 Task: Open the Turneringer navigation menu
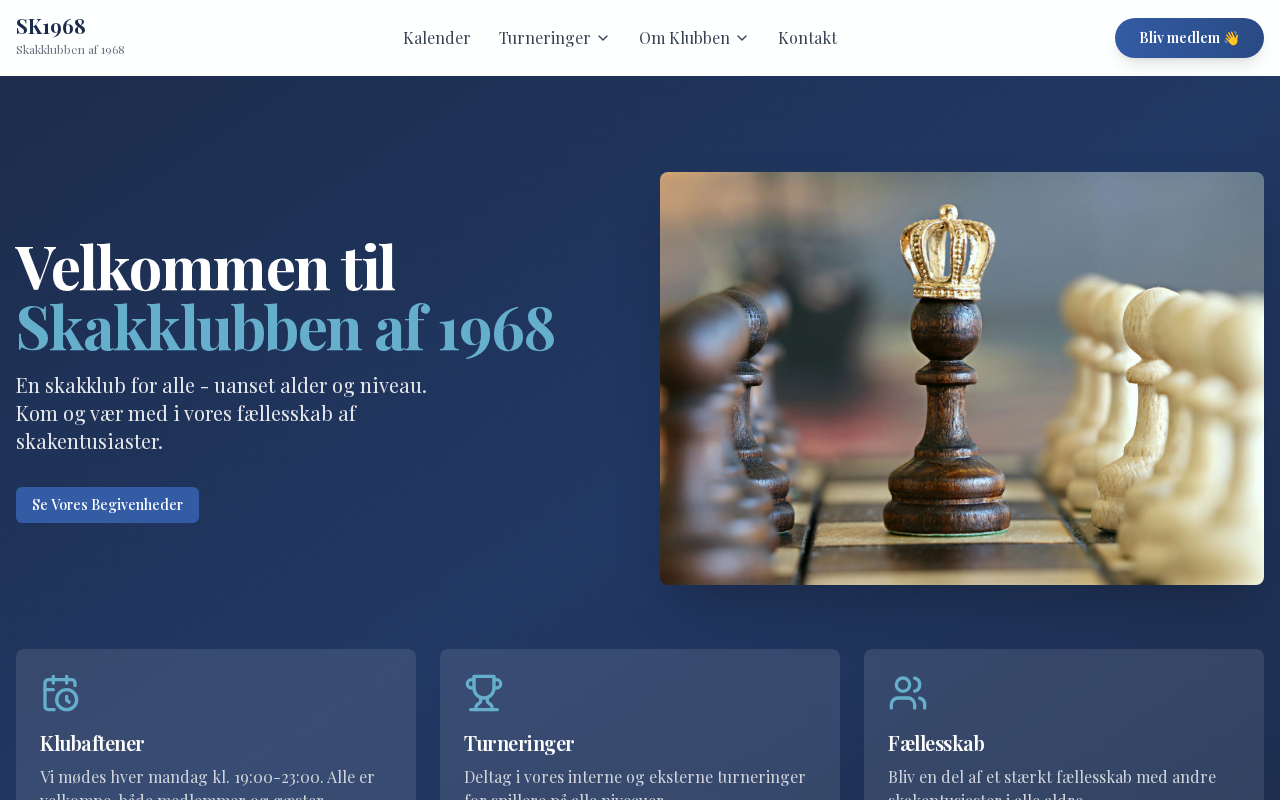tap(554, 38)
